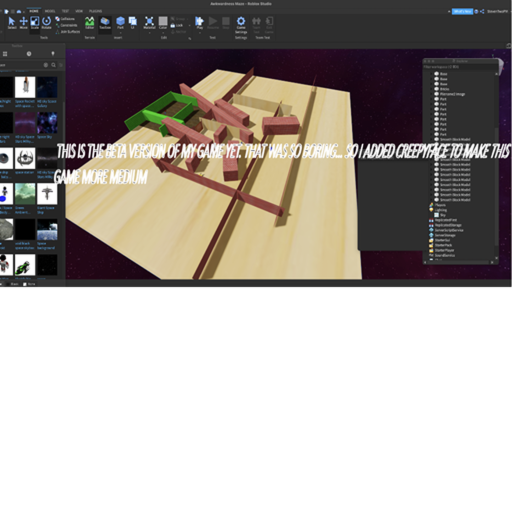The height and width of the screenshot is (512, 512).
Task: Open Game Settings
Action: 241,25
